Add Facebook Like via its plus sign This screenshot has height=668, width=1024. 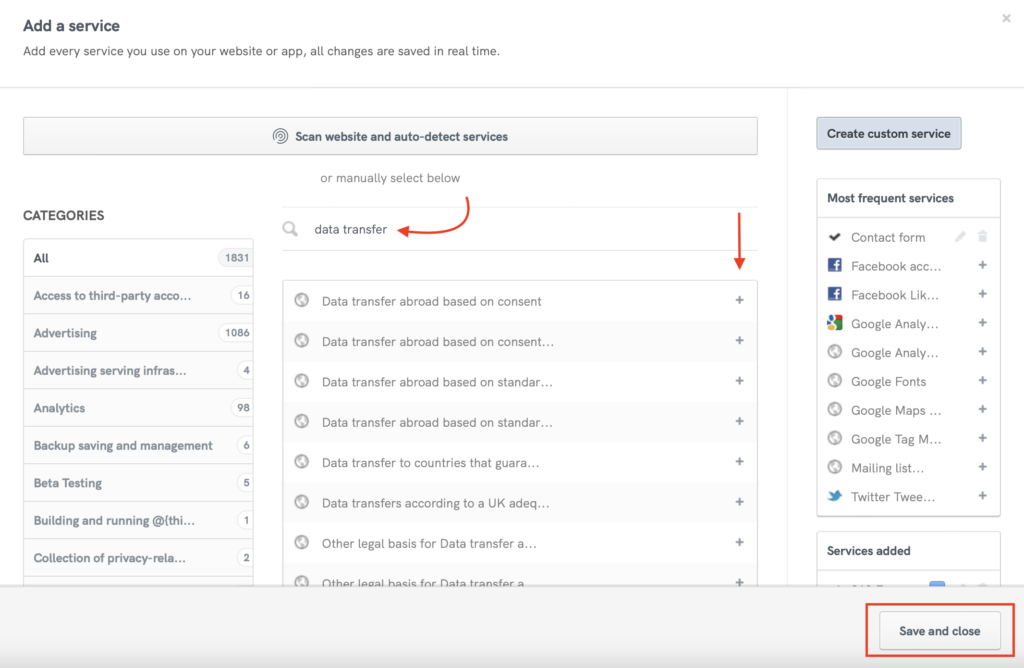click(982, 294)
